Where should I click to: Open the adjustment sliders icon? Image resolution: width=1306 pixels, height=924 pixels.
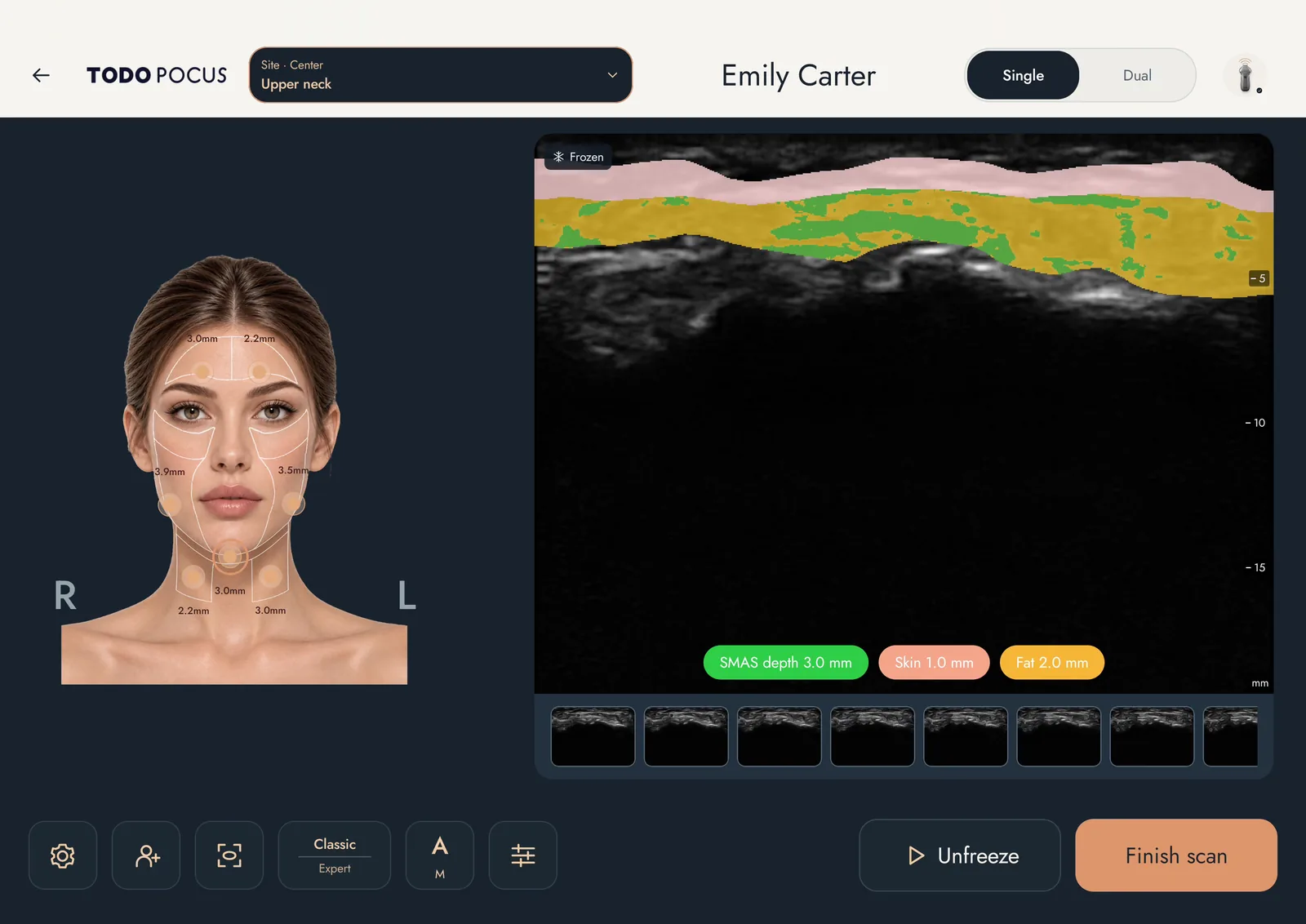pyautogui.click(x=523, y=855)
